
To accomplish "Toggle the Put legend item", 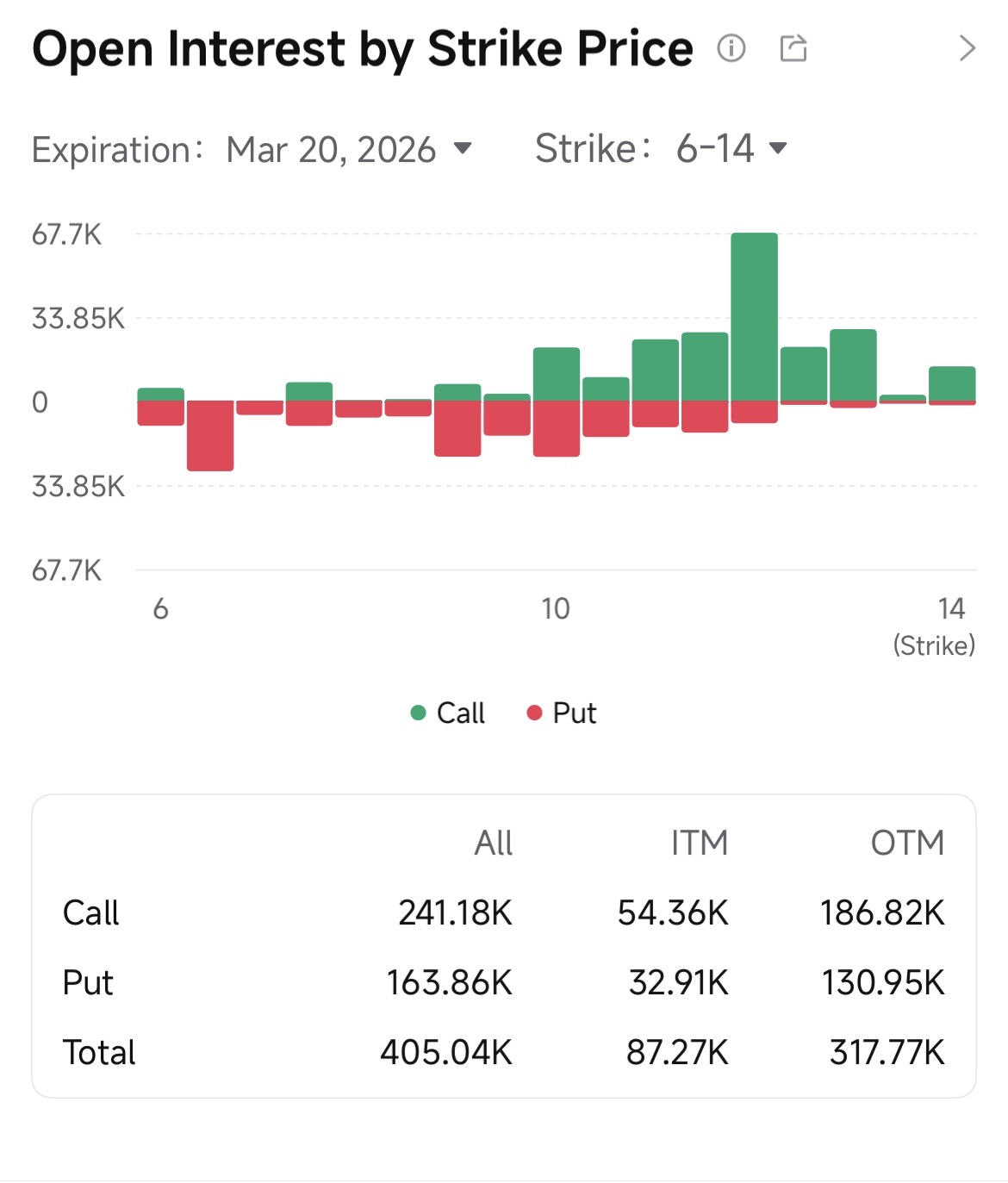I will 562,713.
